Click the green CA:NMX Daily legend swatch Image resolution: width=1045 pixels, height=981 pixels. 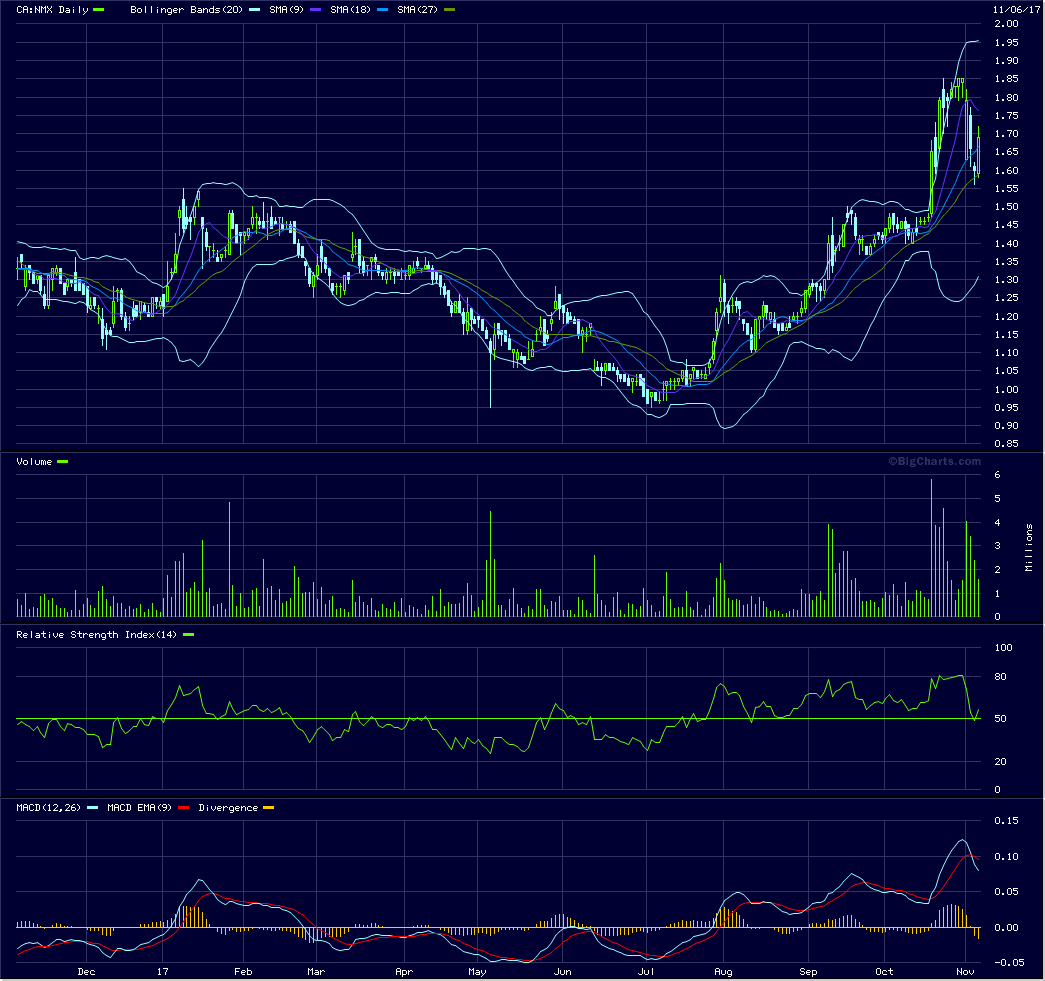click(99, 9)
